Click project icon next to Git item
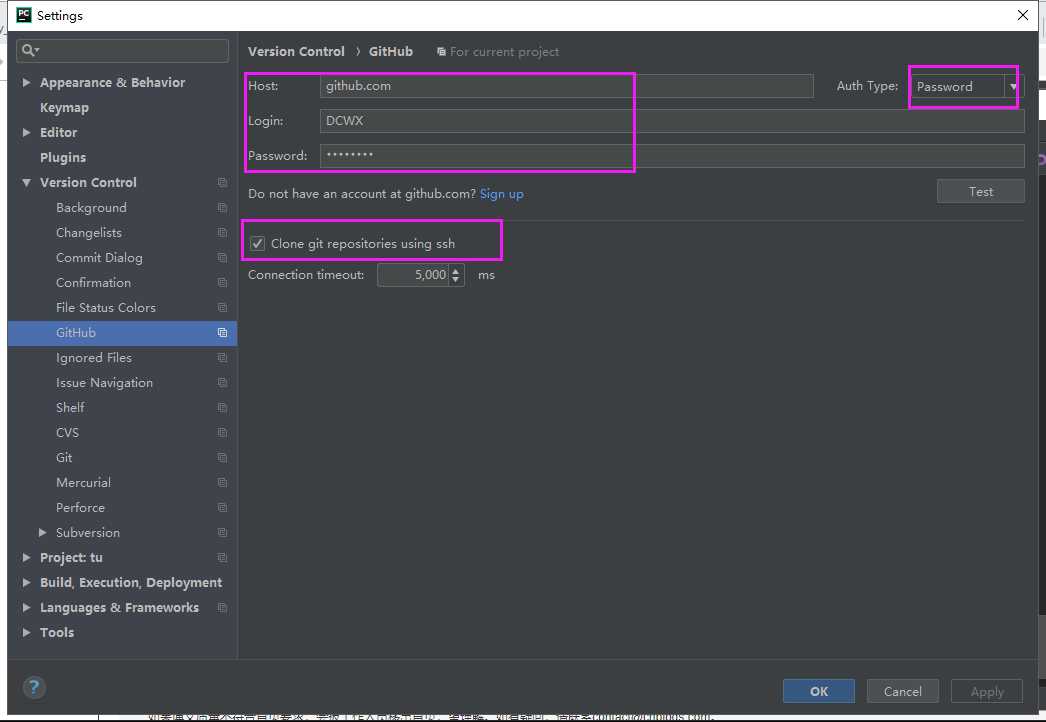Image resolution: width=1046 pixels, height=722 pixels. pos(222,458)
